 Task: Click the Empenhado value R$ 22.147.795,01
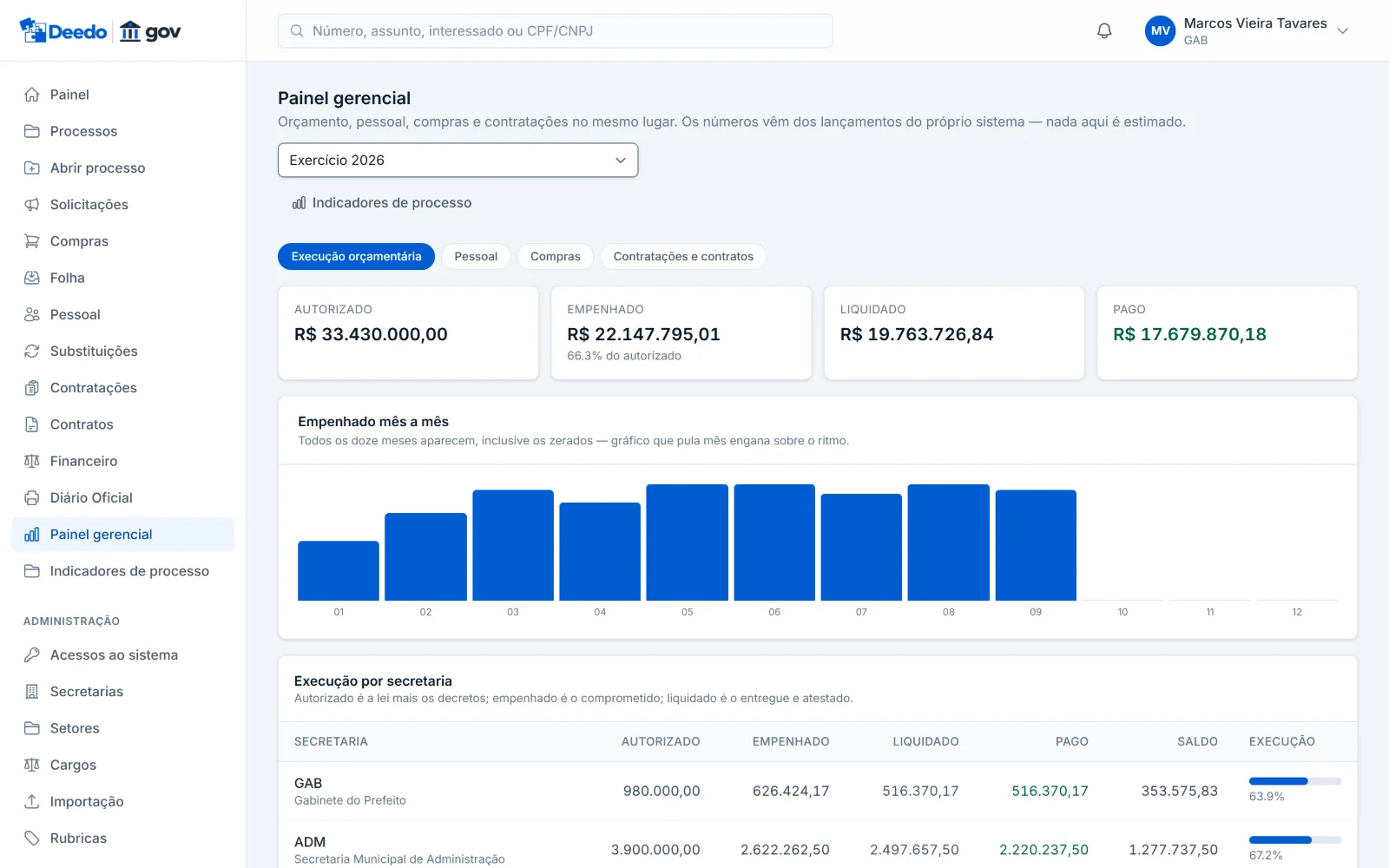[x=643, y=334]
